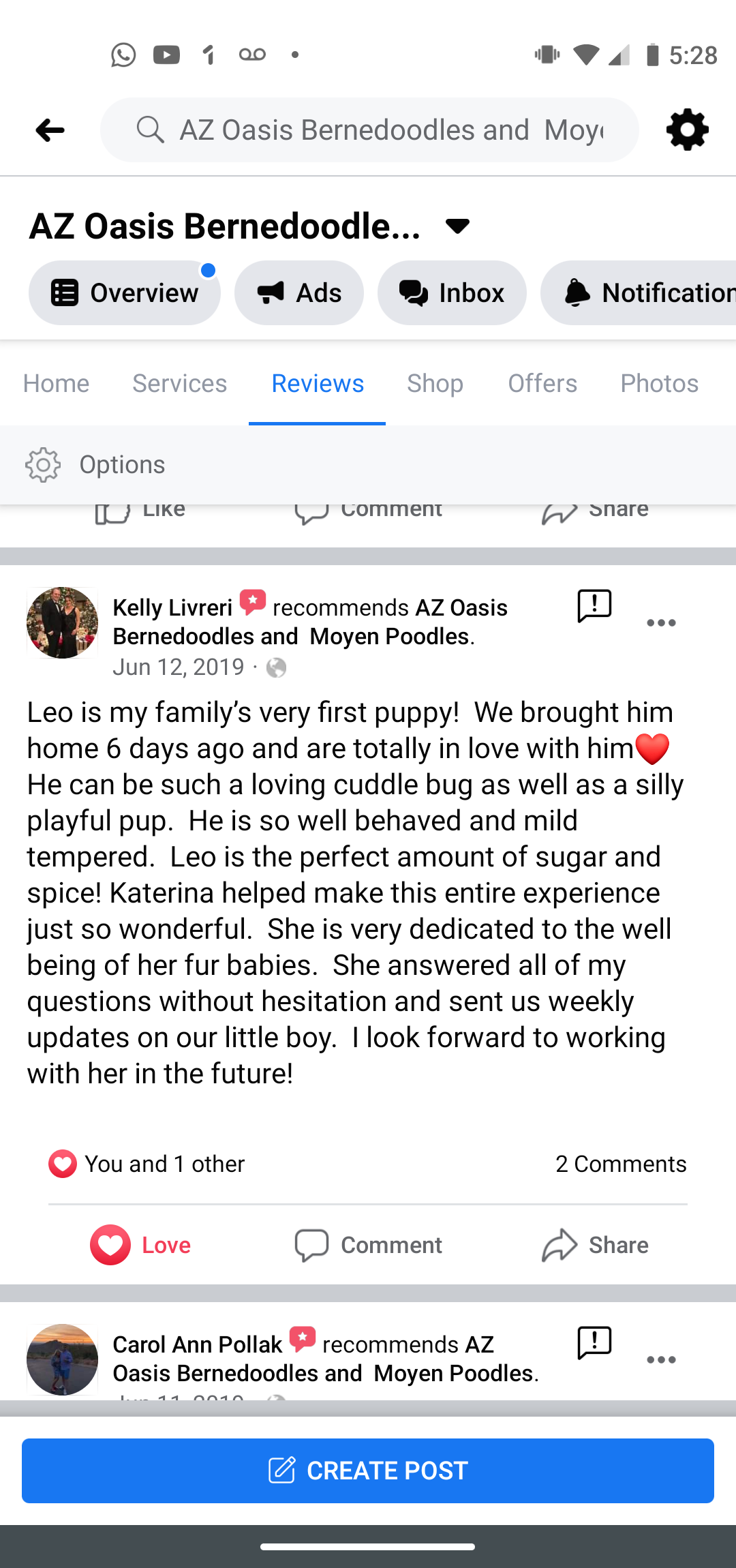Open the Ads section
This screenshot has width=736, height=1568.
coord(299,293)
